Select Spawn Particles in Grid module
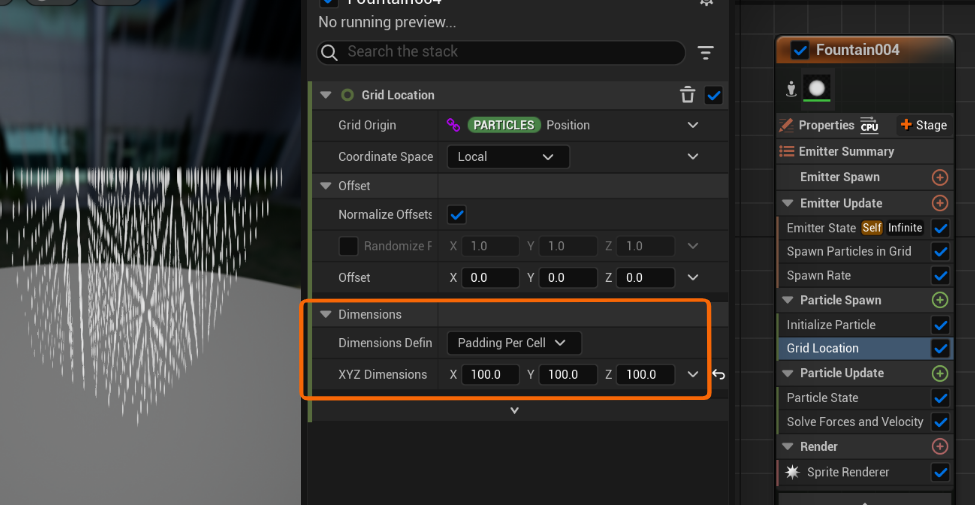Image resolution: width=975 pixels, height=505 pixels. click(x=849, y=252)
